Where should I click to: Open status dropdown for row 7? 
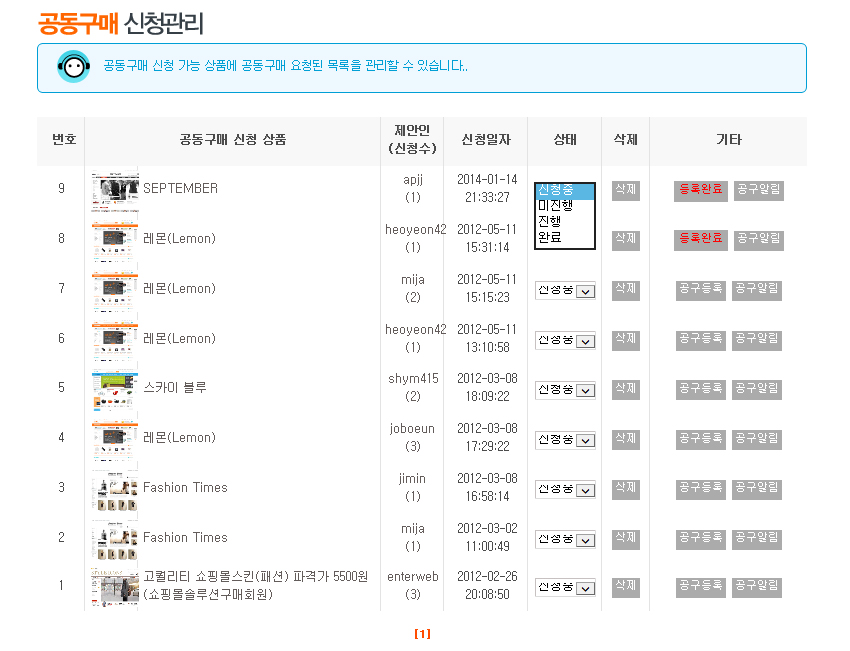coord(565,290)
